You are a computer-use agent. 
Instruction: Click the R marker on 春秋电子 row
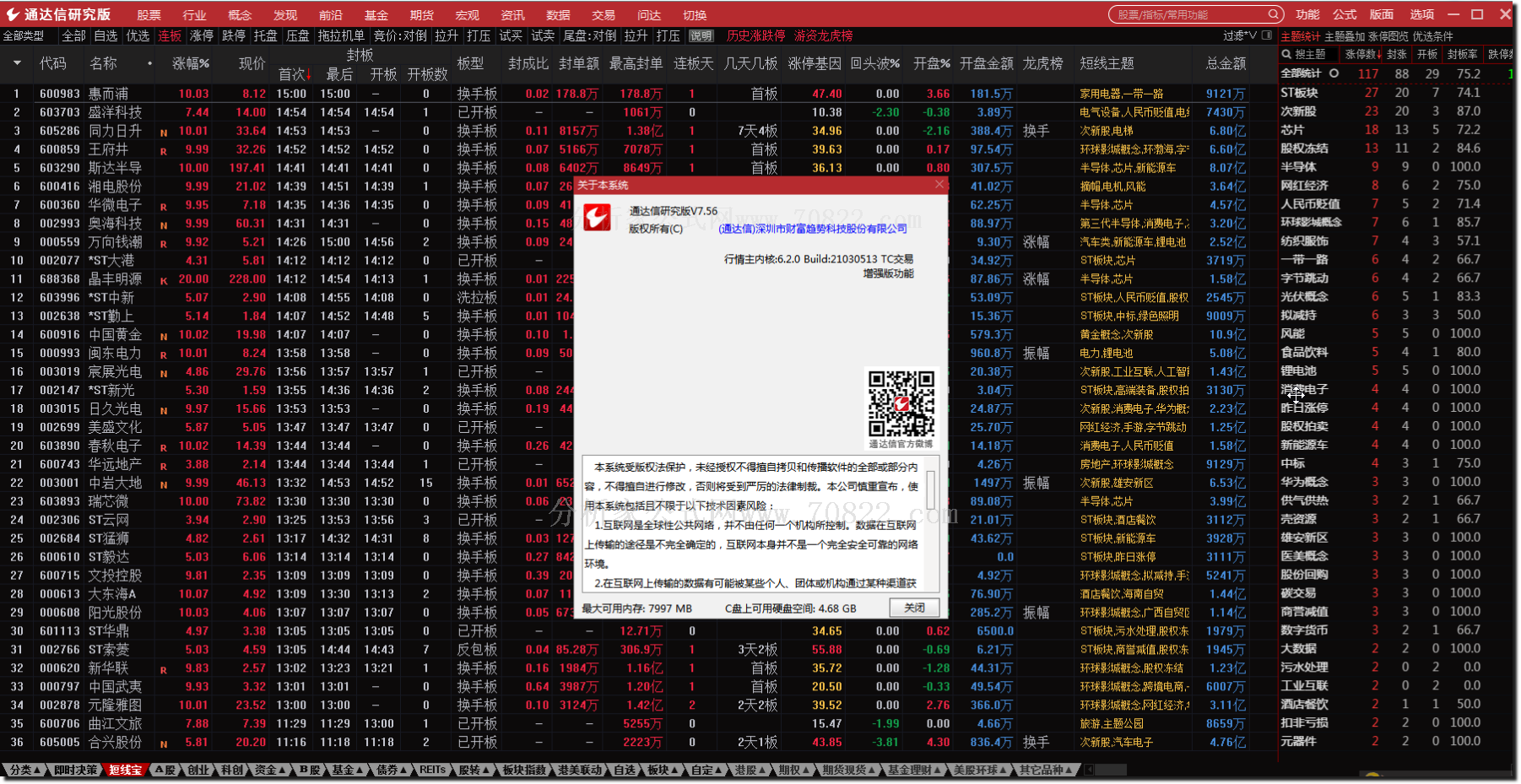click(164, 448)
